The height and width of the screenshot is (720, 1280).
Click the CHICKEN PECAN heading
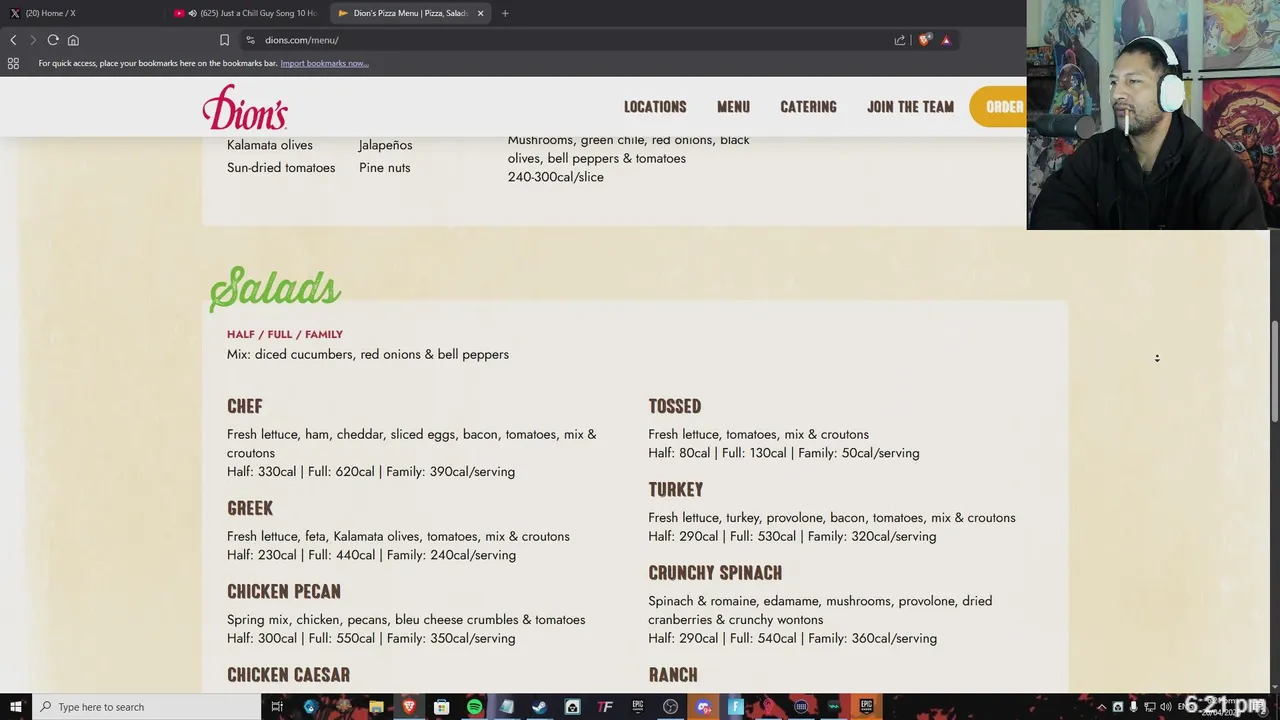pyautogui.click(x=284, y=591)
